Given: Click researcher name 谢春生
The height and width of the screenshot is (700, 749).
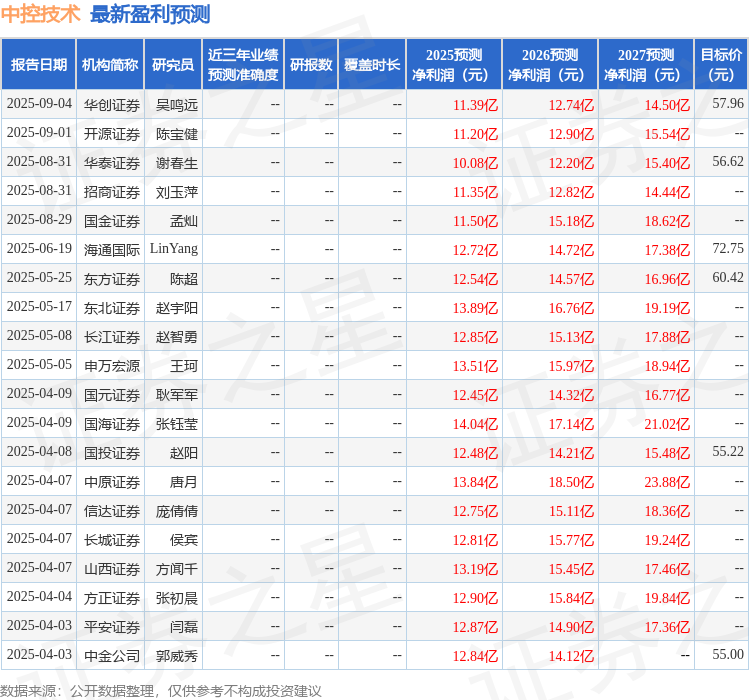Looking at the screenshot, I should pos(177,163).
